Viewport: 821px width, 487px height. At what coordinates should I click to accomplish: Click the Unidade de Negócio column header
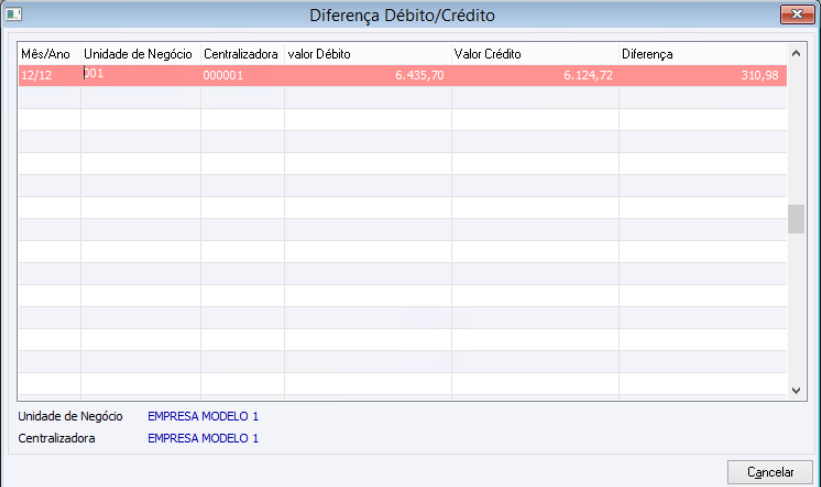[x=140, y=54]
